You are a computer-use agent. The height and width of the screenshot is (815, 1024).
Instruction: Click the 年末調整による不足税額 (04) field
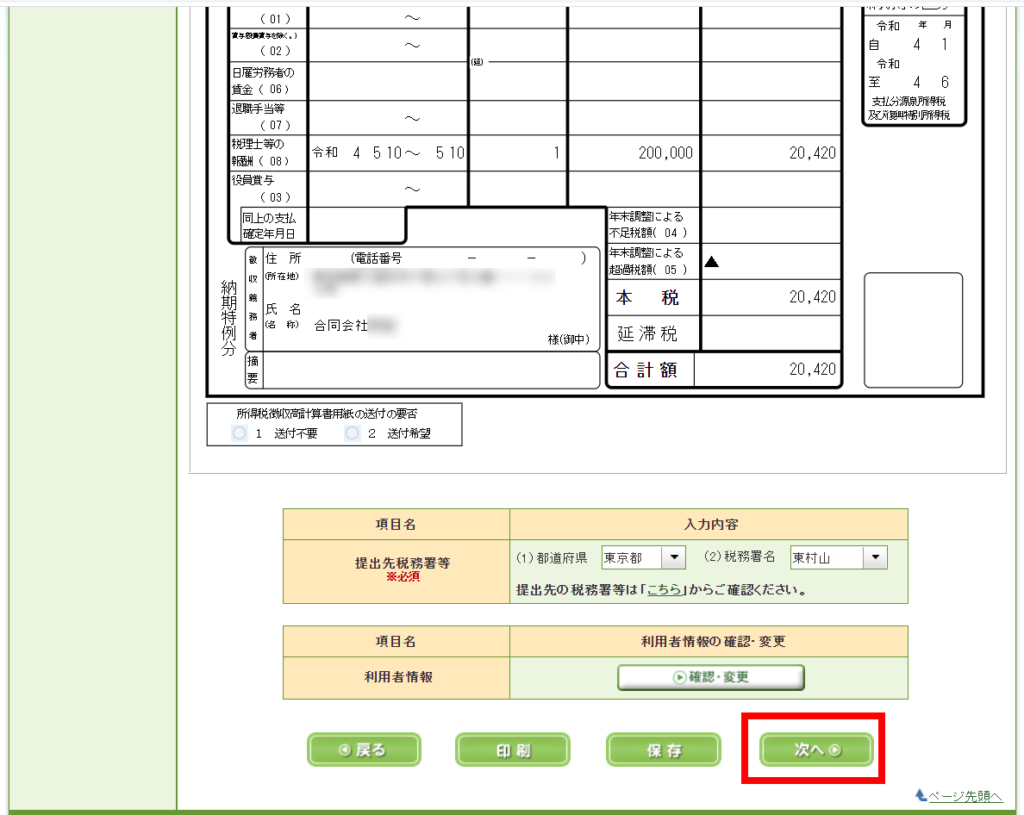click(x=771, y=225)
